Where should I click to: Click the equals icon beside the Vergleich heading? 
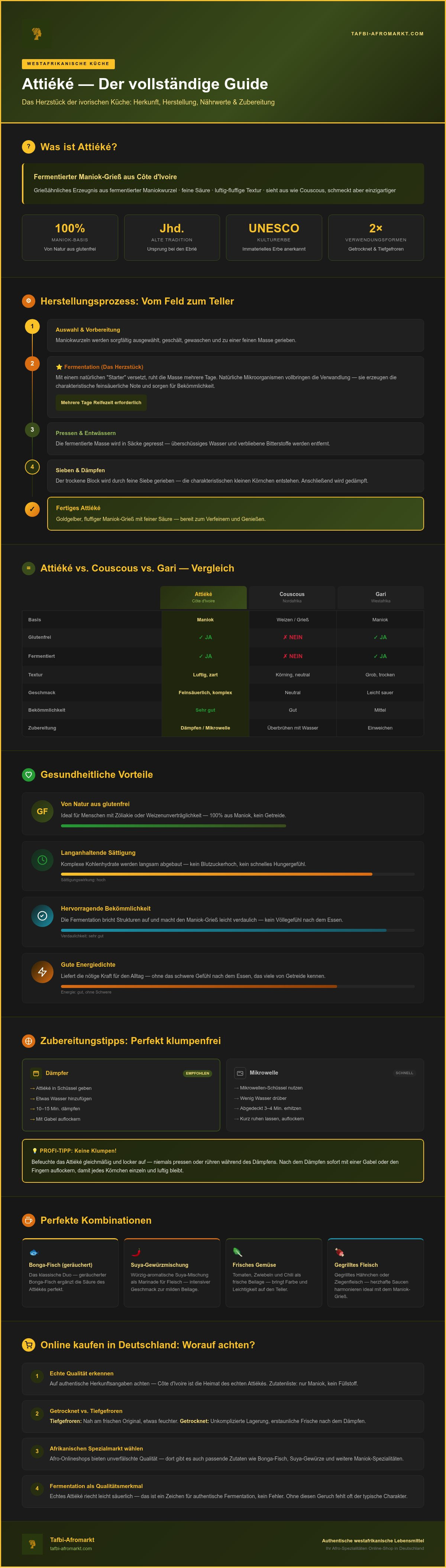click(29, 568)
